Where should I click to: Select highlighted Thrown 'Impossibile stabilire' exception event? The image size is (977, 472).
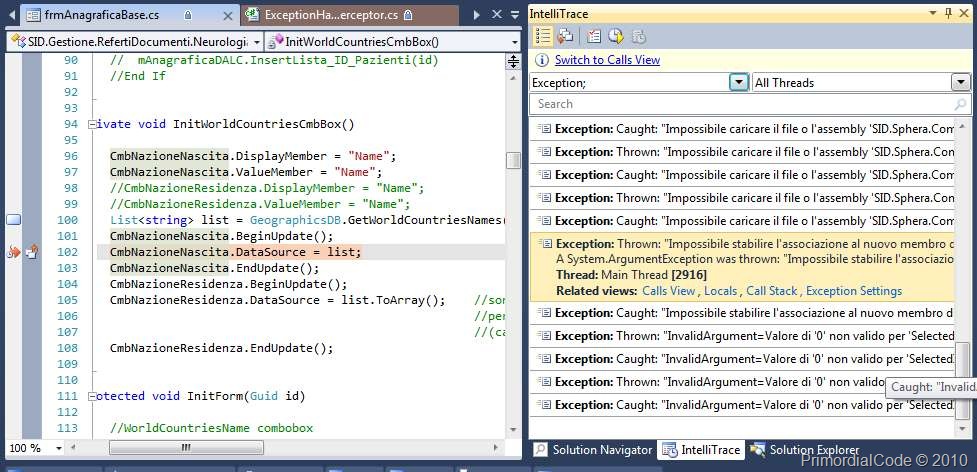[x=742, y=267]
